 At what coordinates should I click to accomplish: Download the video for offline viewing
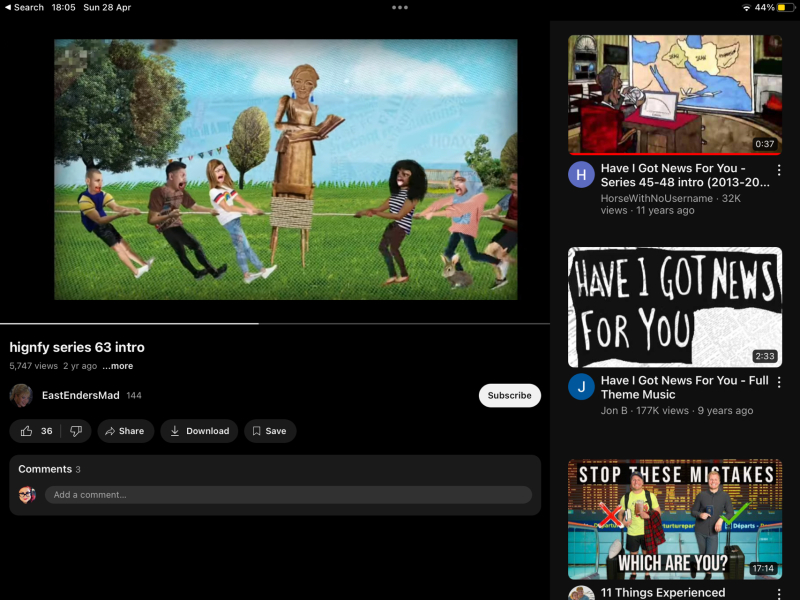[x=199, y=431]
